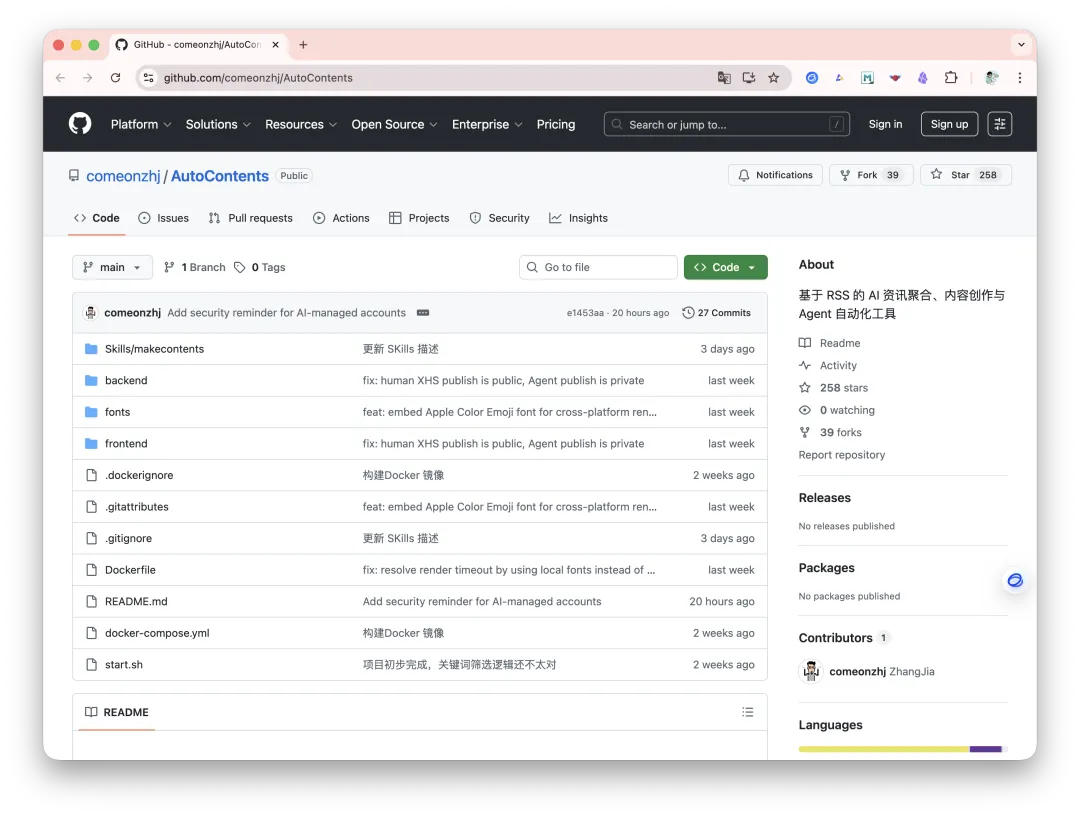Switch to the Actions tab

(x=341, y=218)
